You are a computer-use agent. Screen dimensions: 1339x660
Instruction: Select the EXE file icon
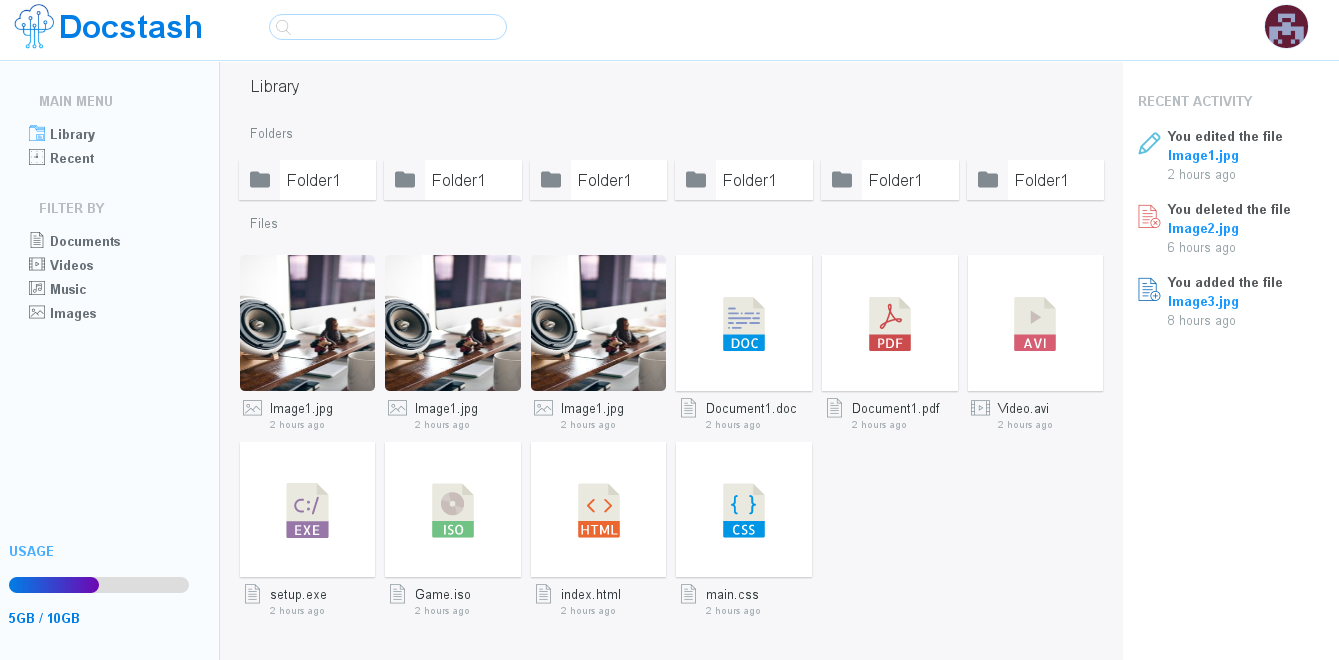pyautogui.click(x=307, y=511)
